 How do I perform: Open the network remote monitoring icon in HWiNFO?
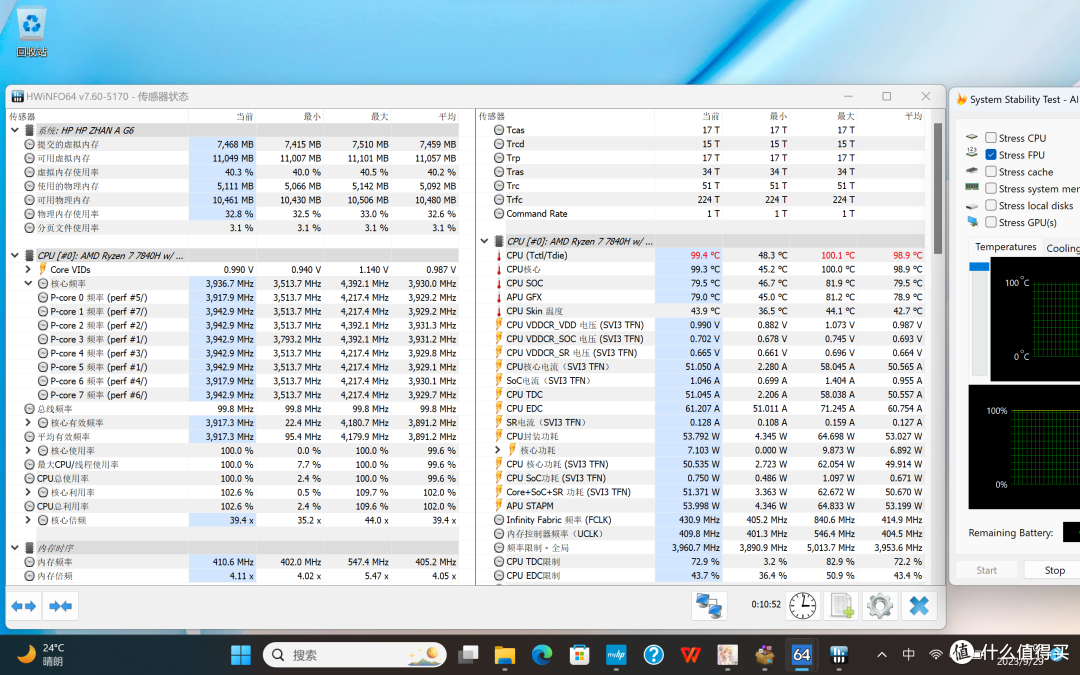tap(709, 606)
